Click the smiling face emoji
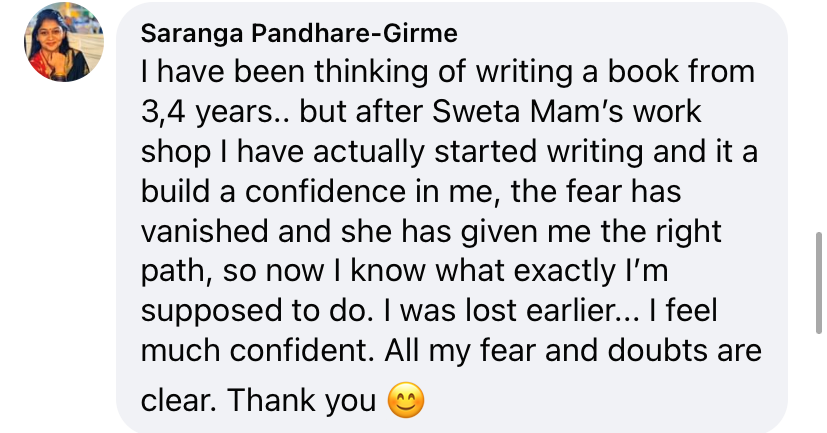Image resolution: width=827 pixels, height=433 pixels. 405,401
